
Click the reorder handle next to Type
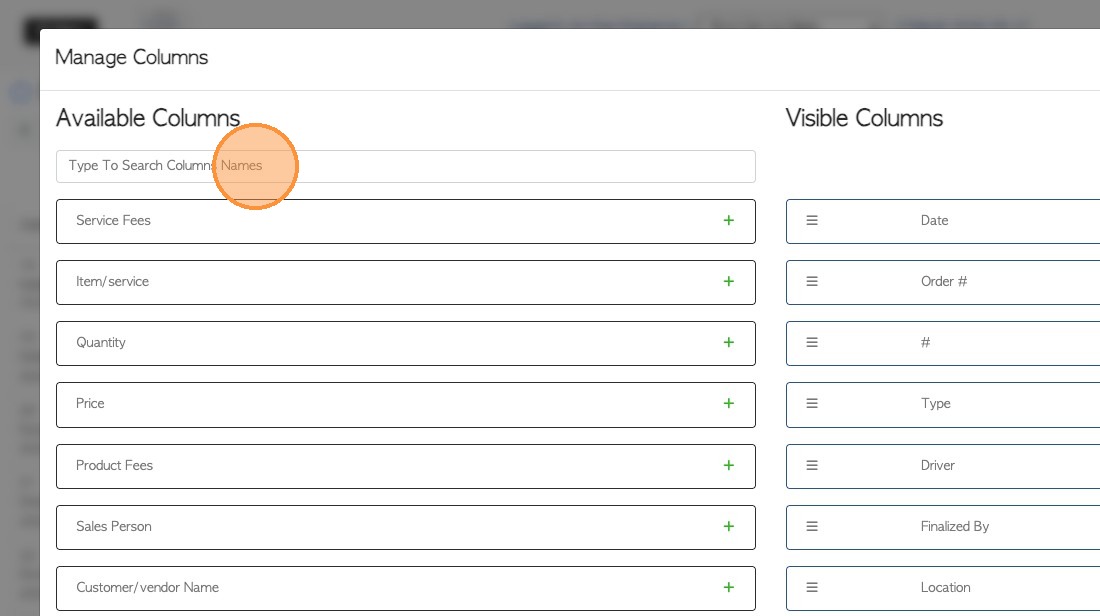(812, 404)
